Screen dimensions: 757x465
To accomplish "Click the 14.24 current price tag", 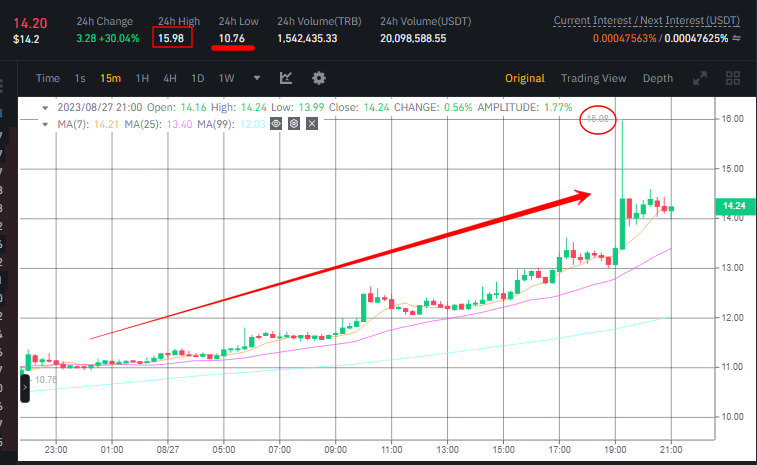I will [734, 206].
